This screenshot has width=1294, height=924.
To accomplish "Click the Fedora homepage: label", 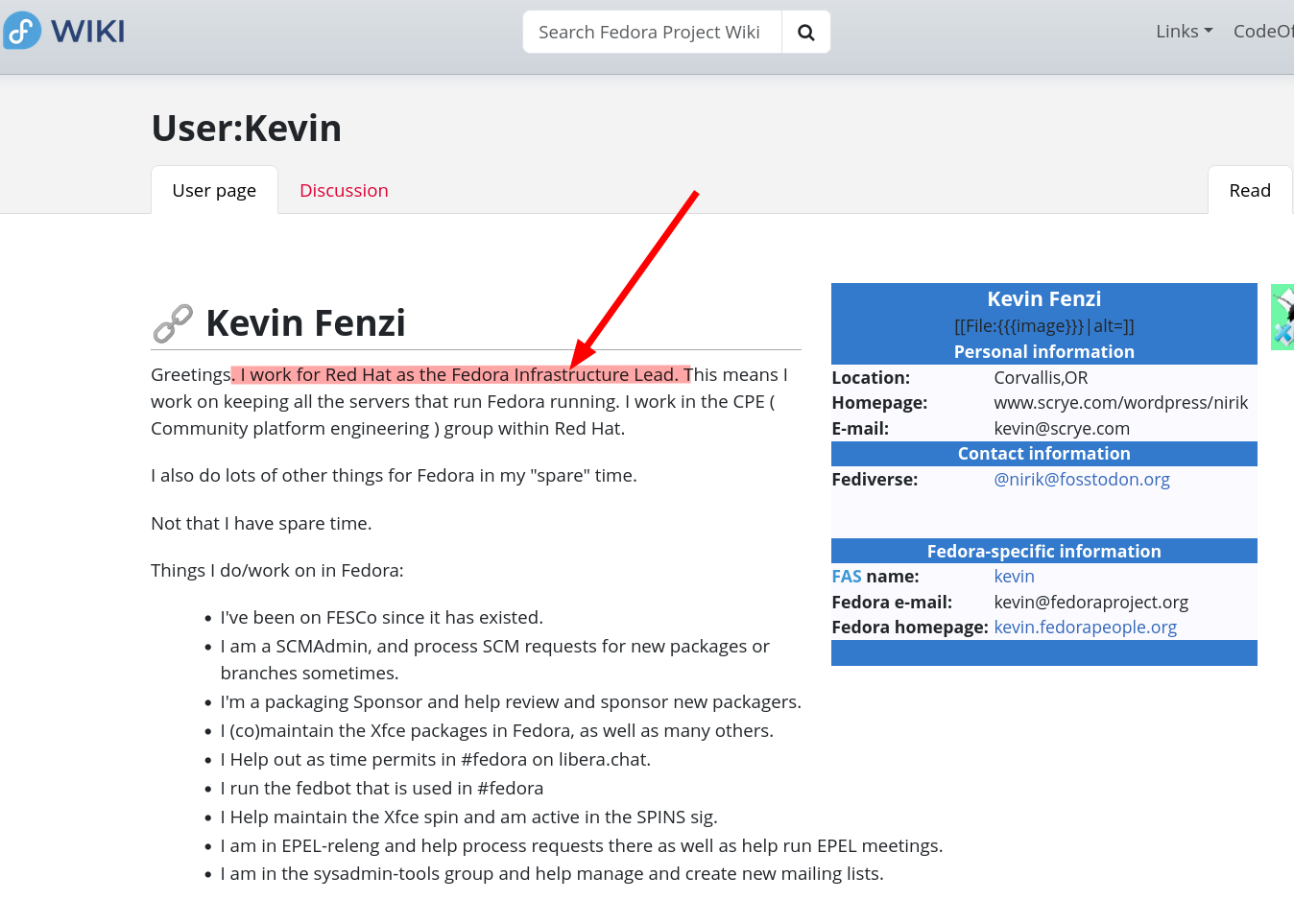I will coord(910,628).
